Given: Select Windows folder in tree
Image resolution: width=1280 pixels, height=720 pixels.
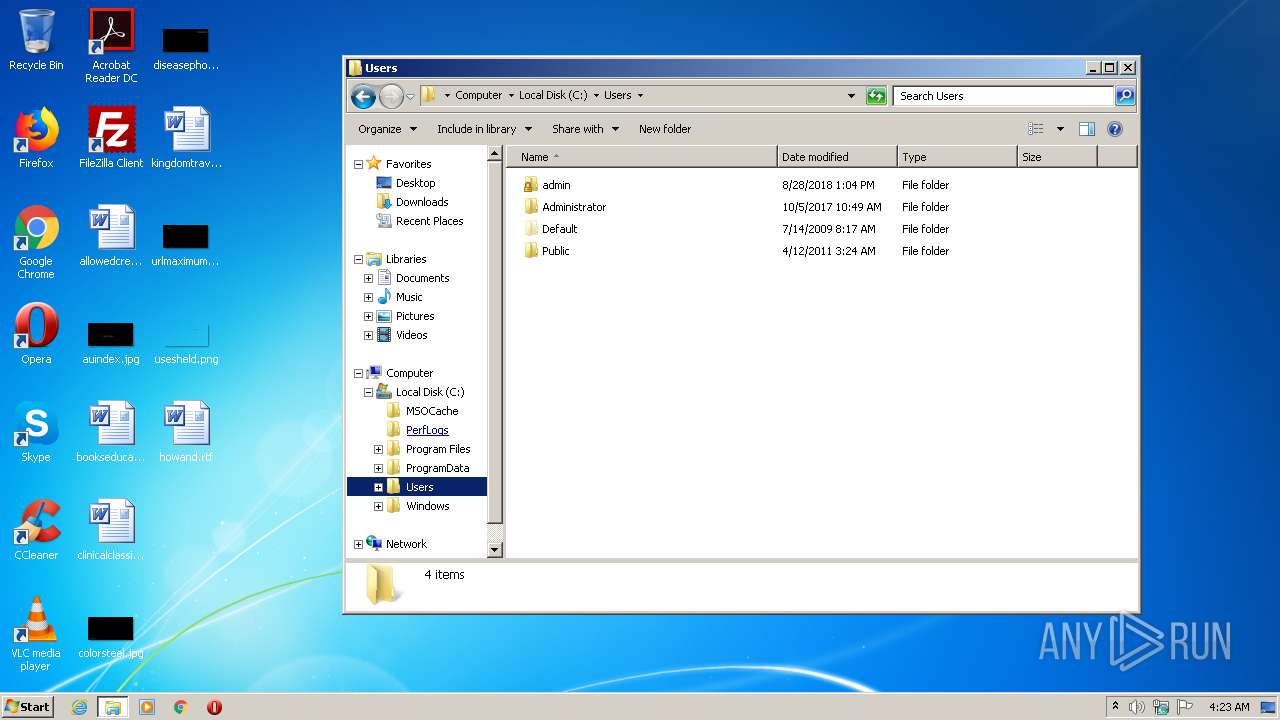Looking at the screenshot, I should [x=418, y=506].
